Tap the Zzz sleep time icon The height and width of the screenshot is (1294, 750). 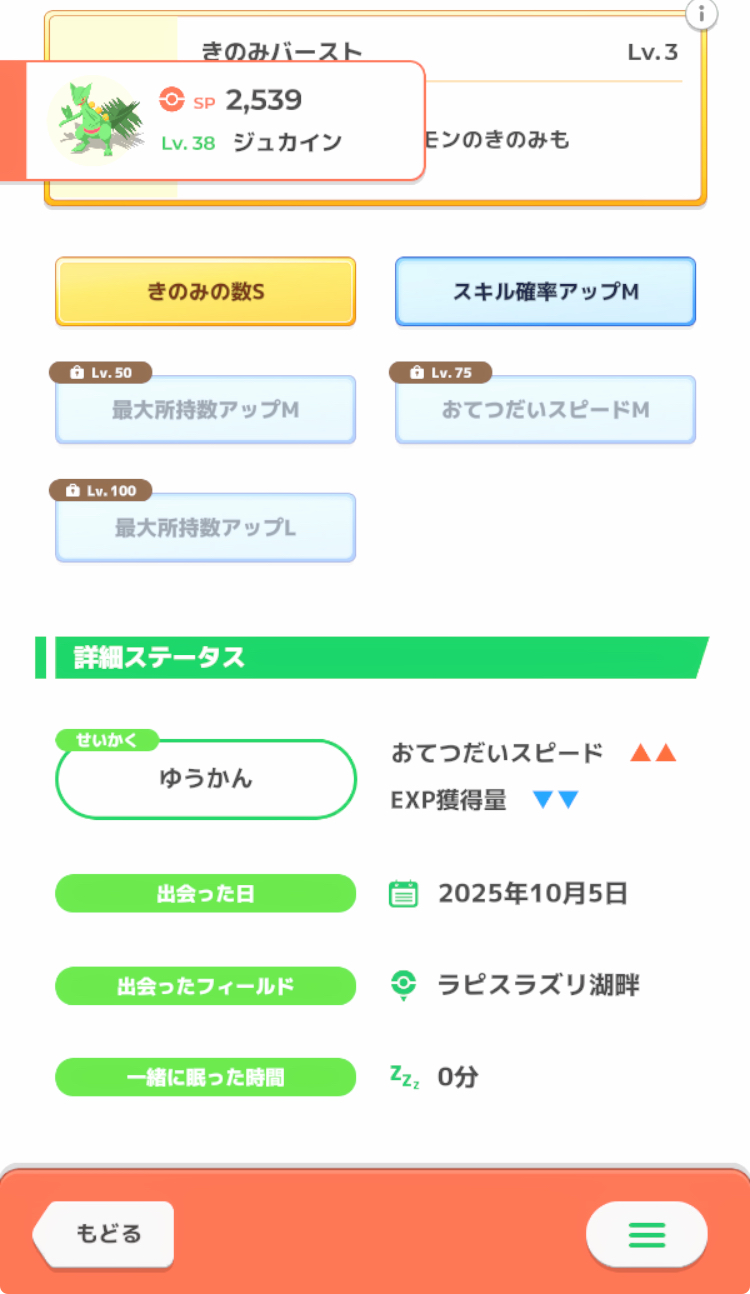(x=404, y=1077)
